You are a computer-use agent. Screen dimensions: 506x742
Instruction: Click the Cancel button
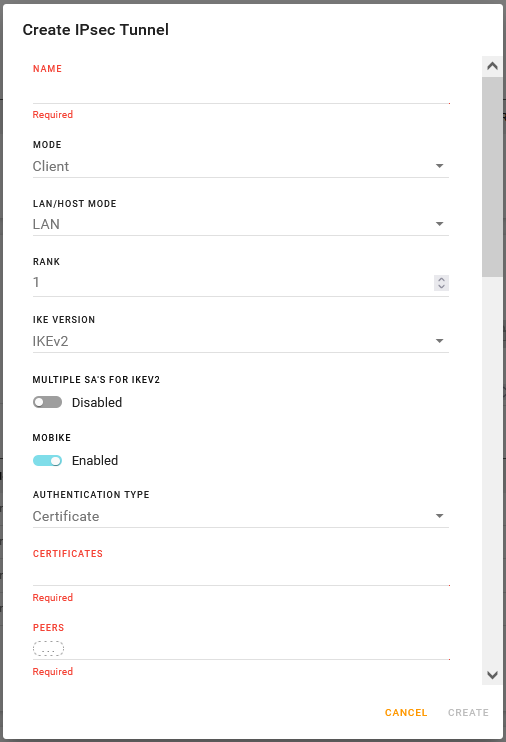[x=406, y=713]
